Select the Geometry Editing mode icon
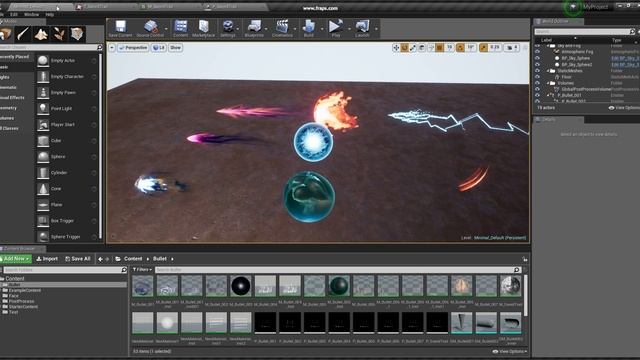 (77, 34)
